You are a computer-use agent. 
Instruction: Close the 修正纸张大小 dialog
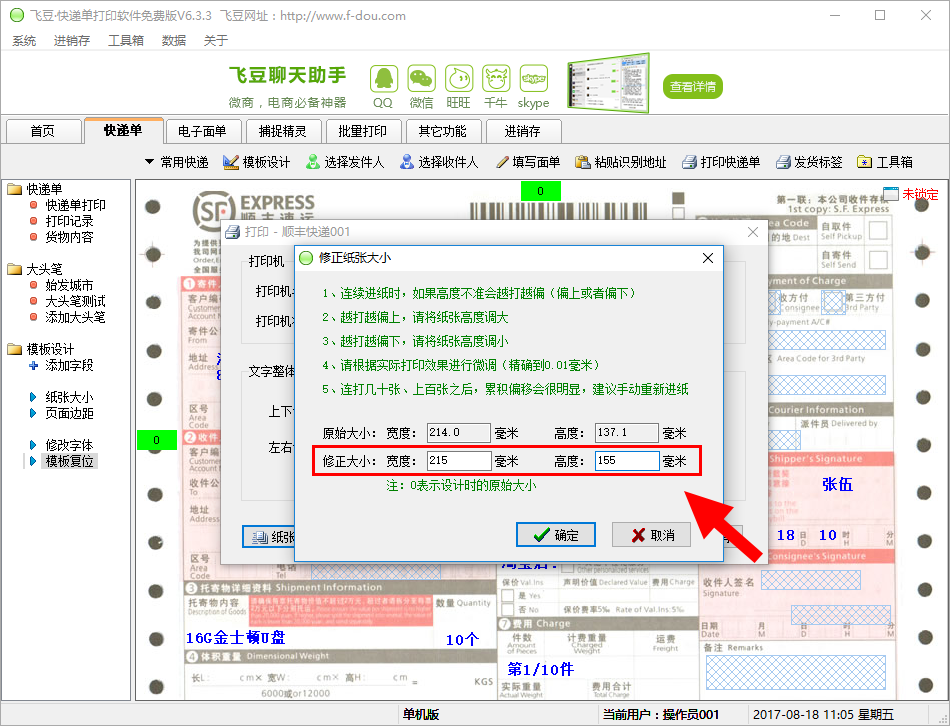707,258
